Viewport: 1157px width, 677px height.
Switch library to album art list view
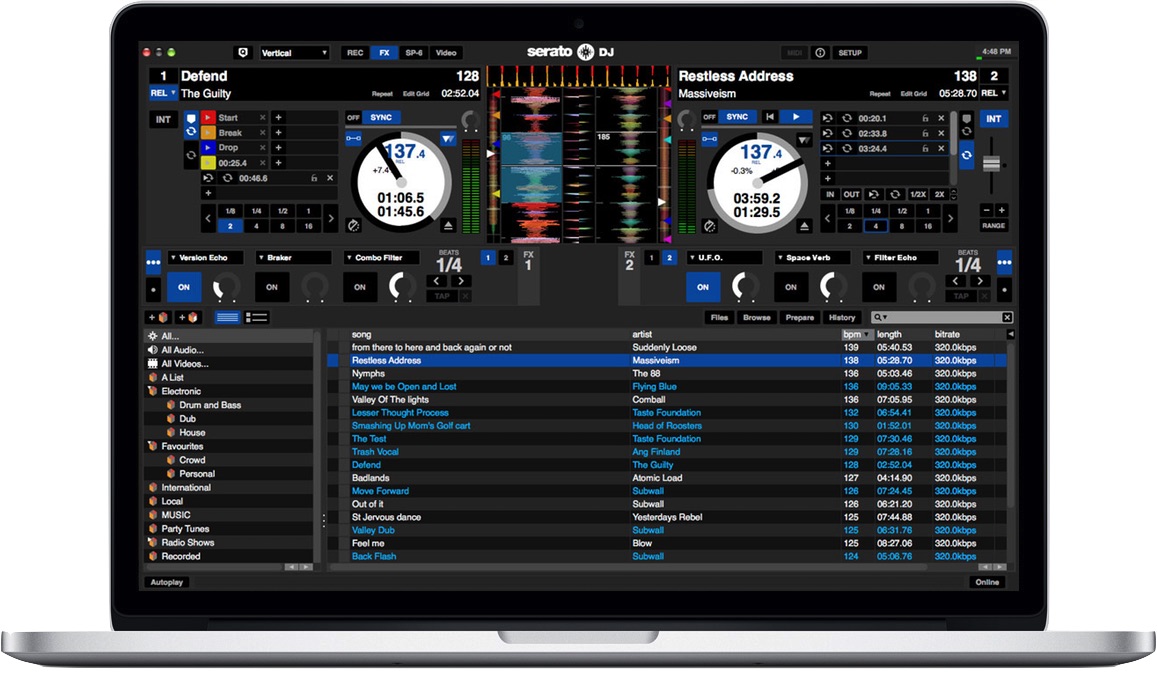pos(257,317)
